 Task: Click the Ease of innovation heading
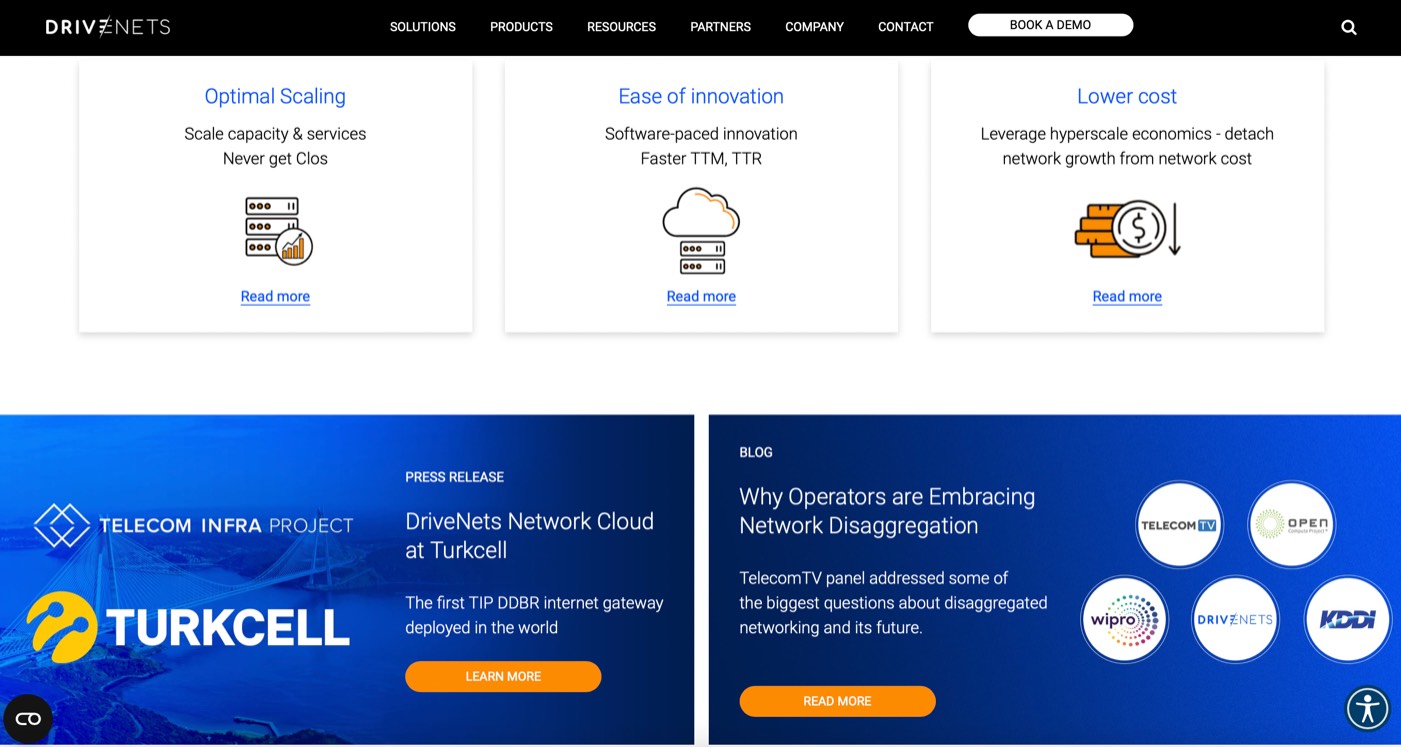tap(701, 96)
